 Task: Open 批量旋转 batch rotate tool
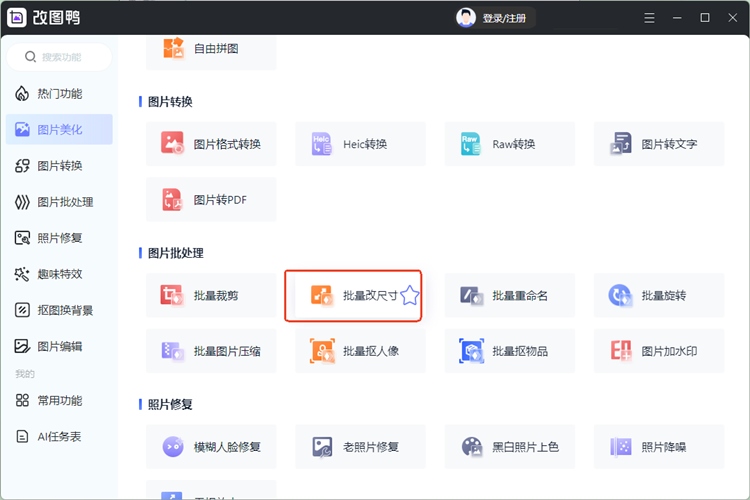[659, 295]
